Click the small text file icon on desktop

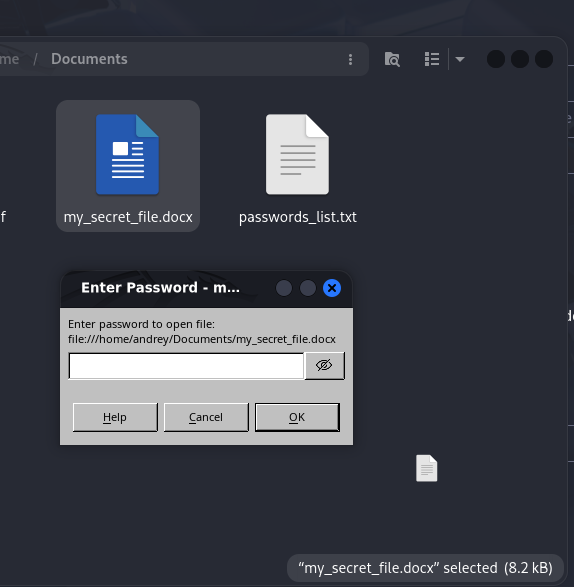[x=426, y=468]
